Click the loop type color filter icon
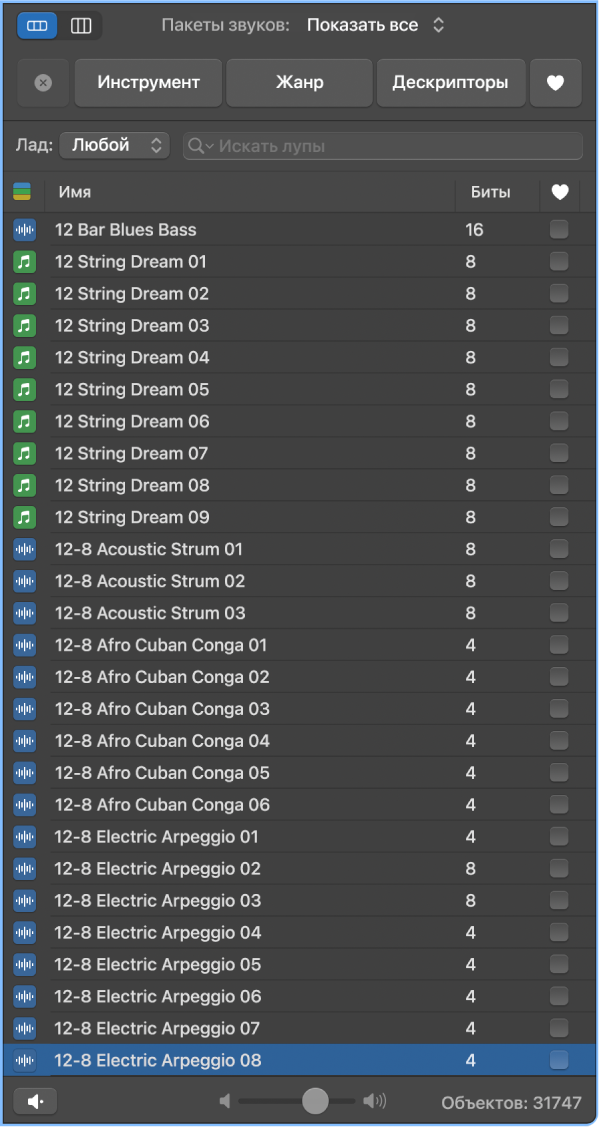This screenshot has height=1128, width=599. click(x=22, y=192)
